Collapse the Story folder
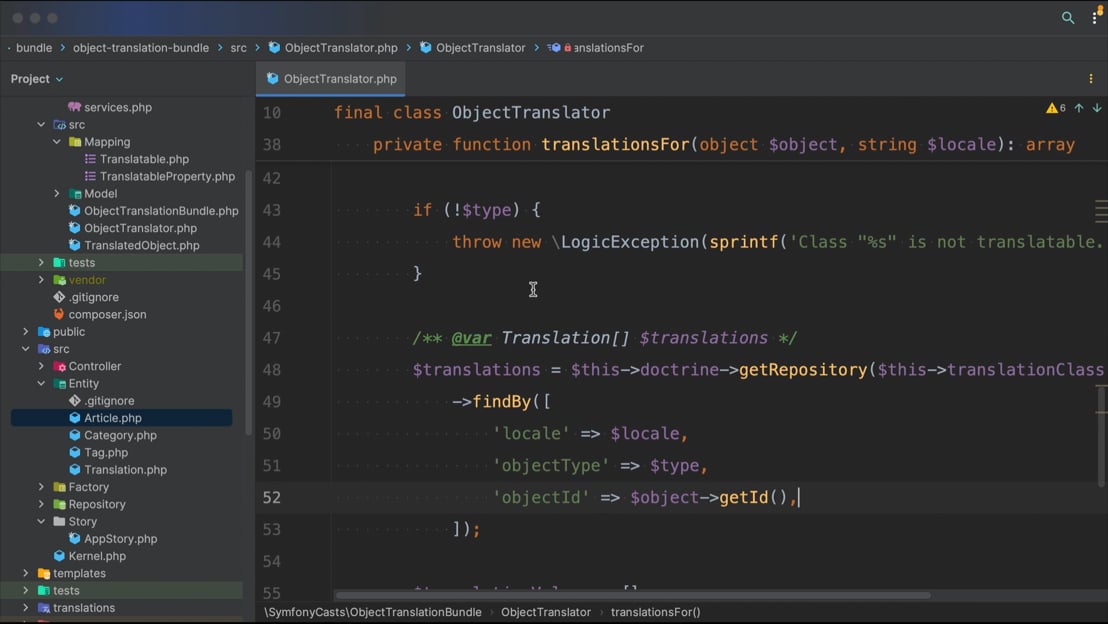1108x624 pixels. point(41,522)
